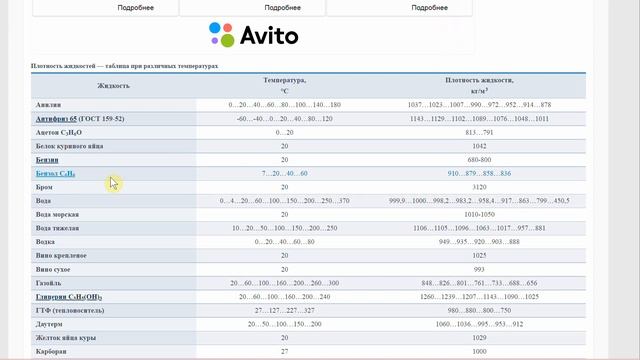Click the first Подробнее button
Viewport: 640px width, 360px height.
click(136, 8)
